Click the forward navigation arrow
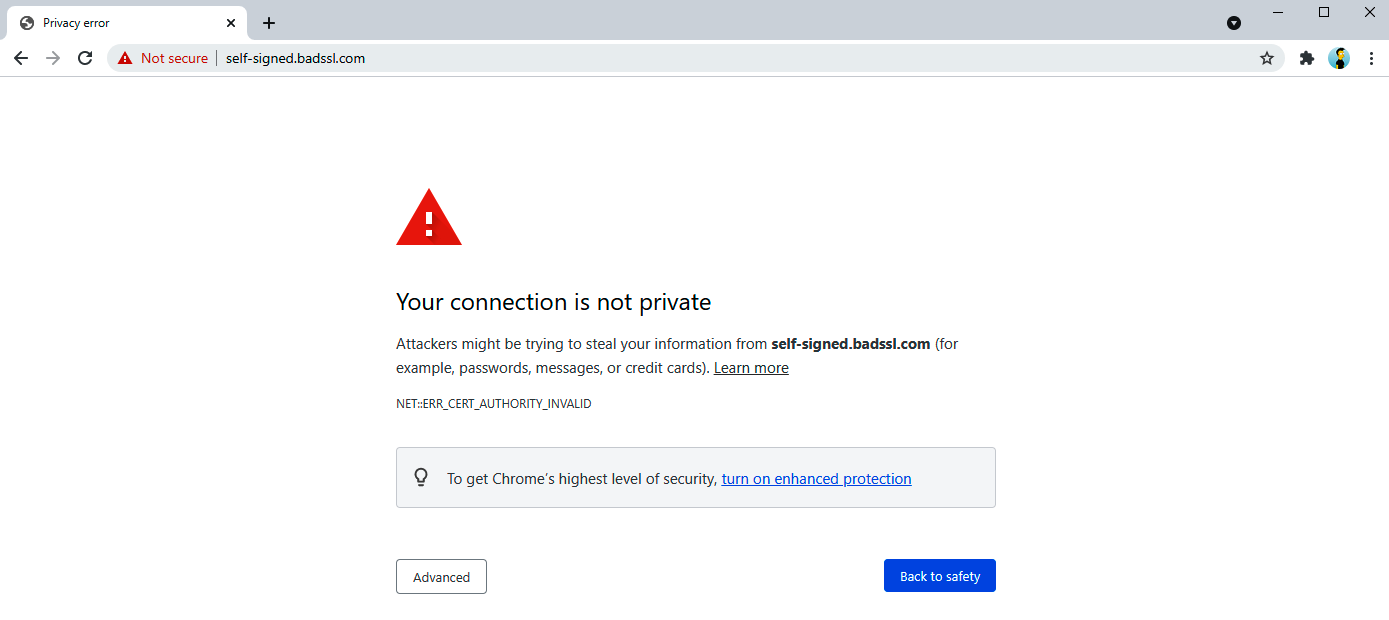The image size is (1389, 620). [x=53, y=58]
